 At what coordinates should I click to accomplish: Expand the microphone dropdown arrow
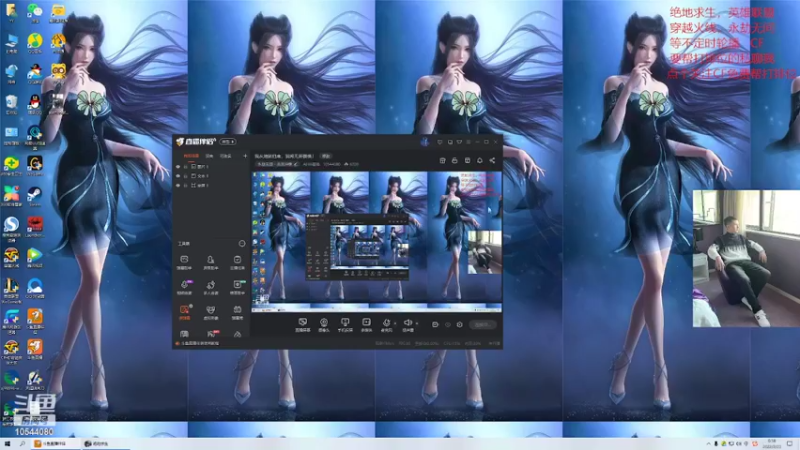tap(395, 323)
